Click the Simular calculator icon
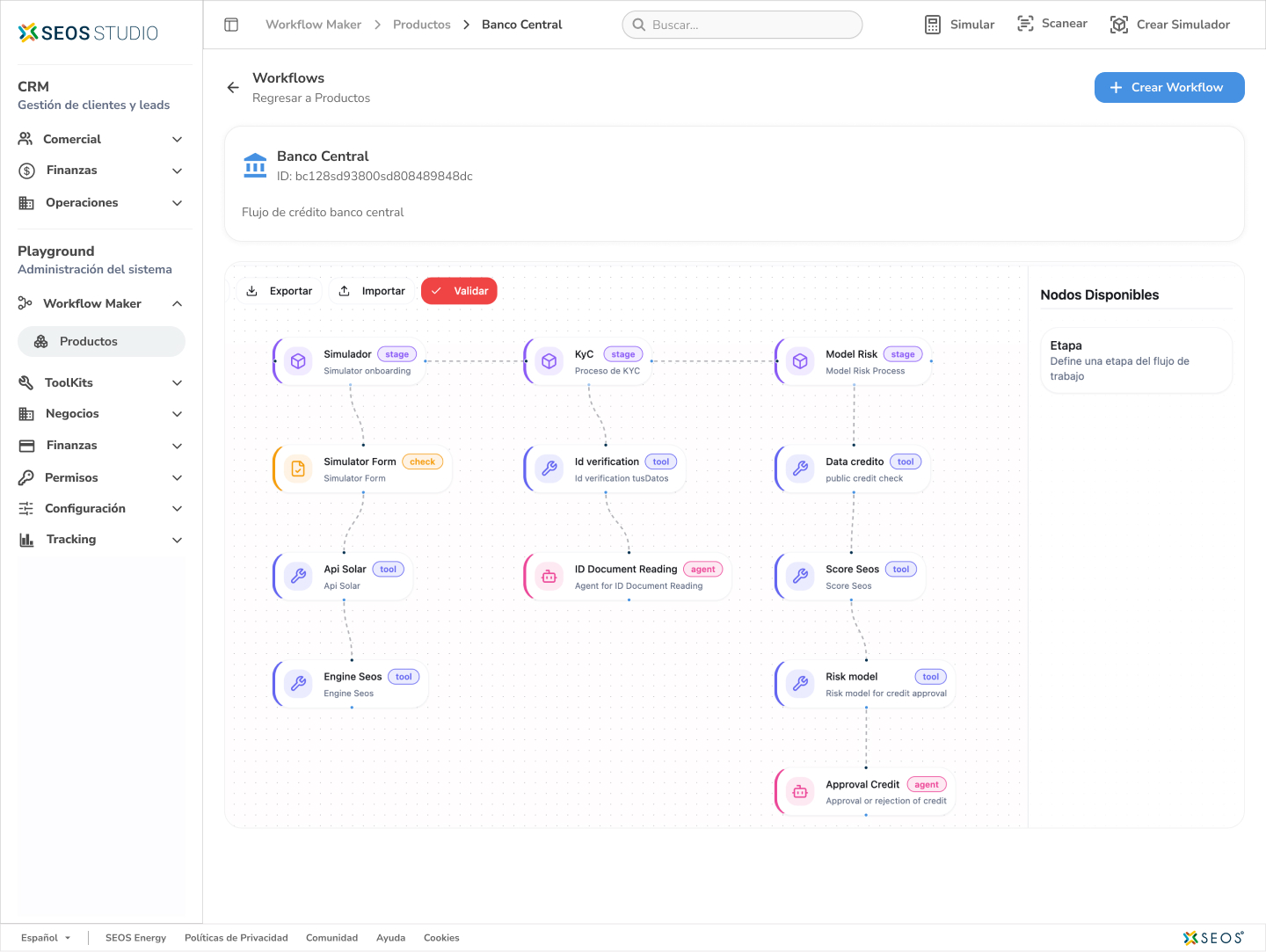The image size is (1266, 952). click(933, 25)
